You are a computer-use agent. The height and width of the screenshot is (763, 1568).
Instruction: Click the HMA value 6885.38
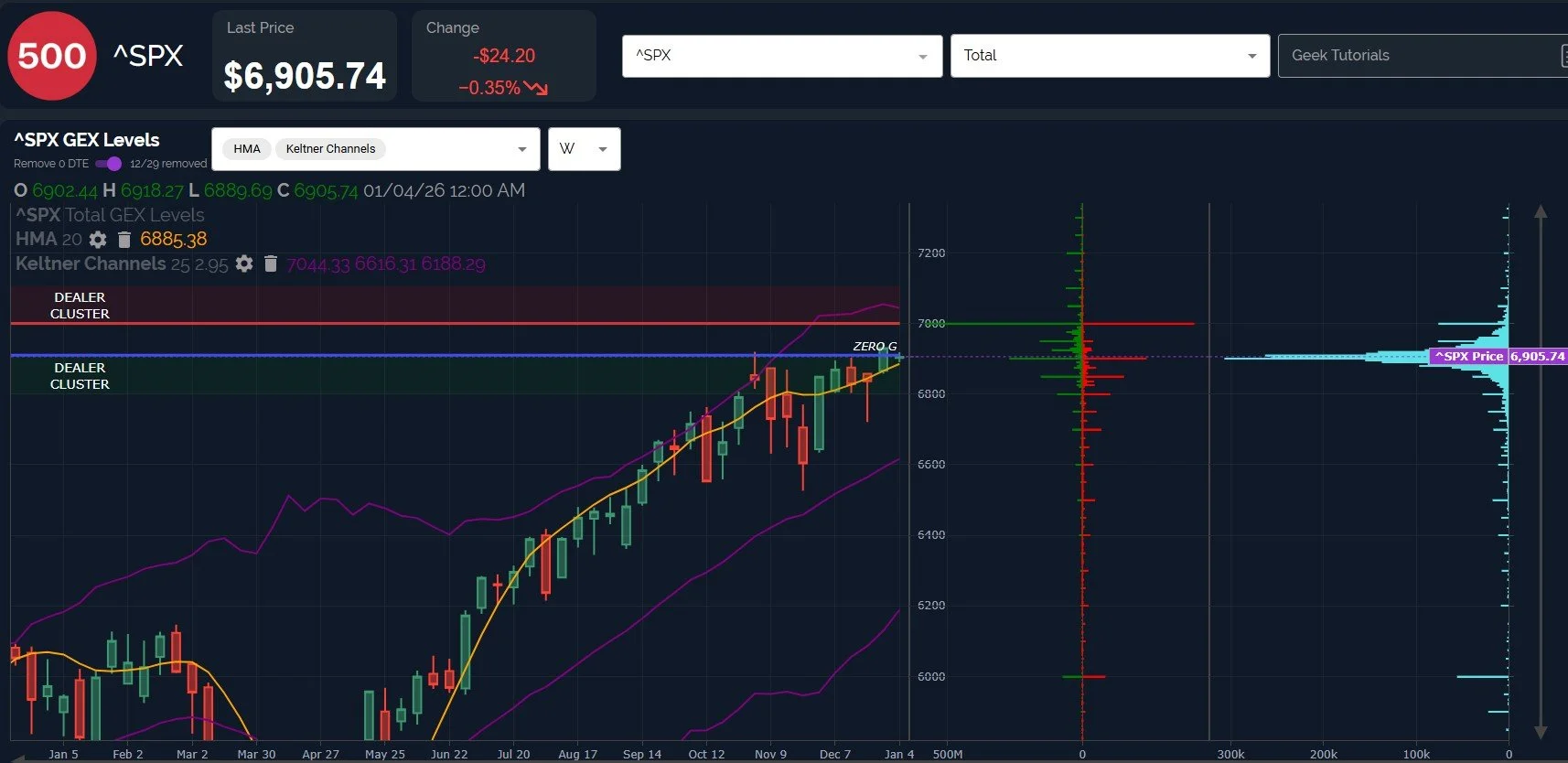pyautogui.click(x=174, y=240)
